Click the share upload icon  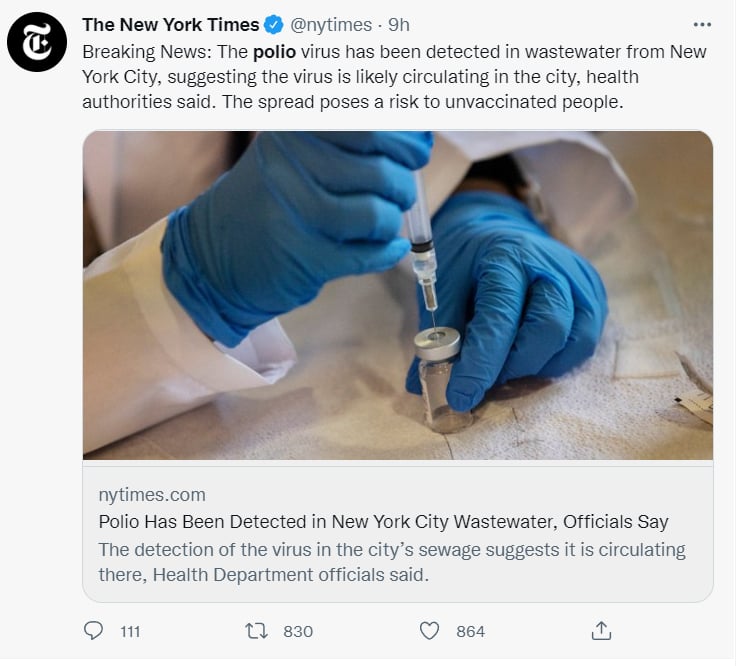[x=601, y=631]
